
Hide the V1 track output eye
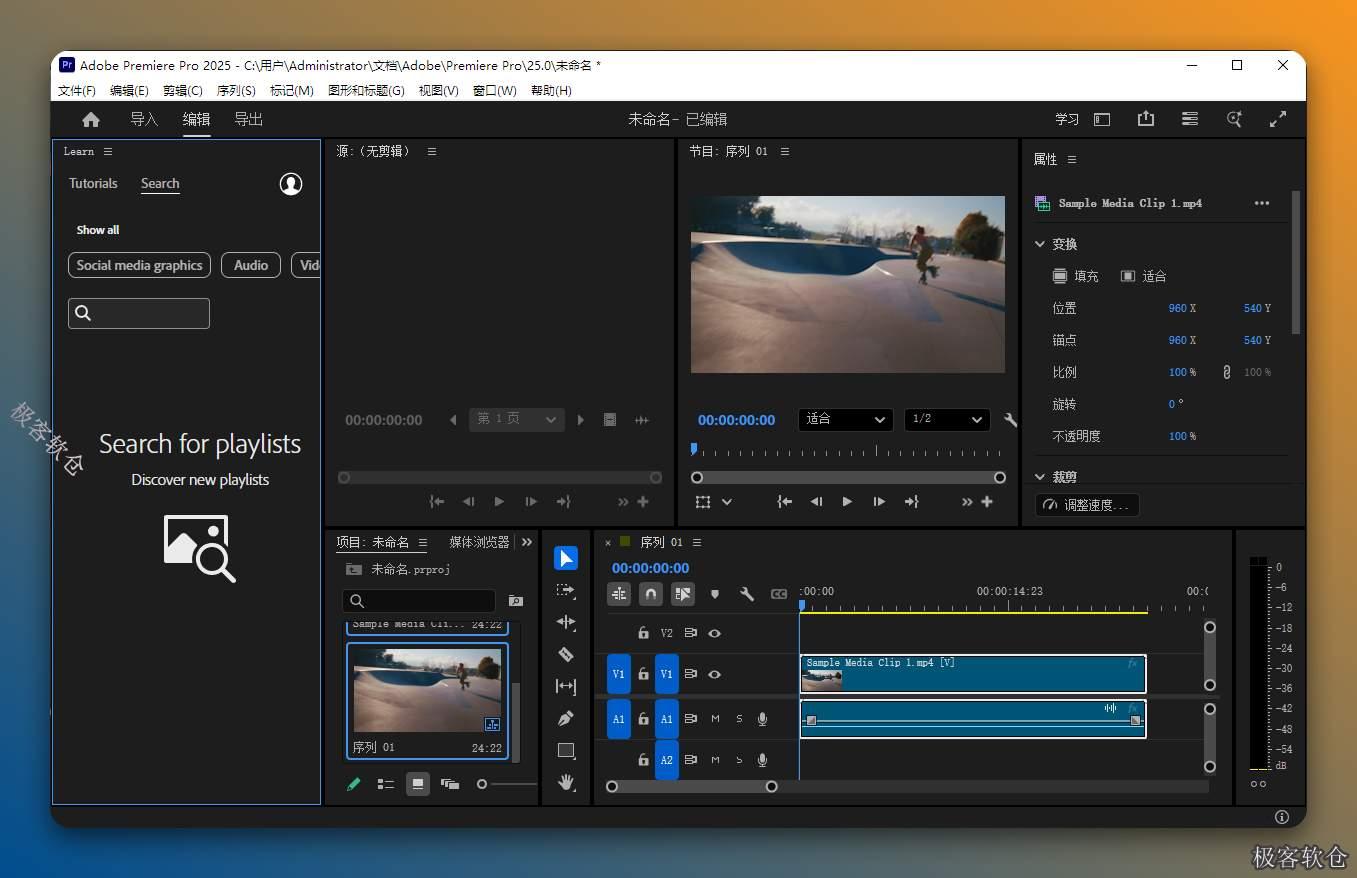pyautogui.click(x=715, y=674)
